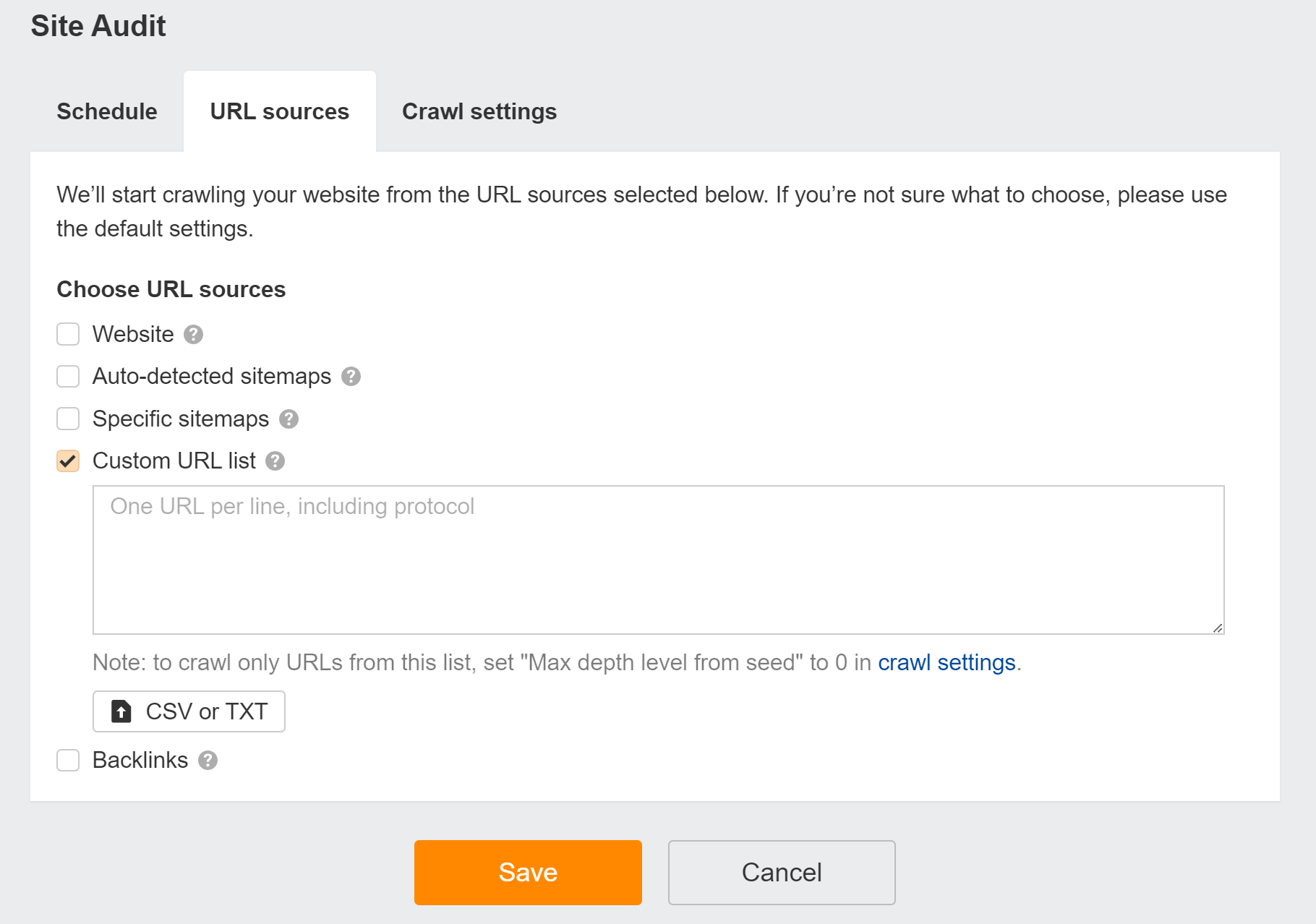This screenshot has height=924, width=1316.
Task: Switch to the Schedule tab
Action: [106, 111]
